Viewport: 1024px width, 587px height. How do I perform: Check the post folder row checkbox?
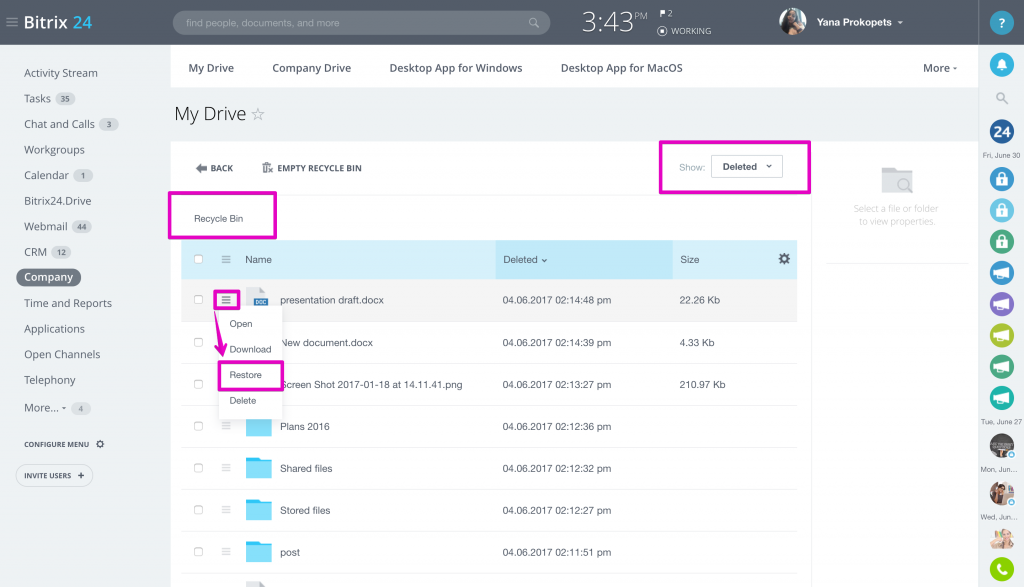199,552
